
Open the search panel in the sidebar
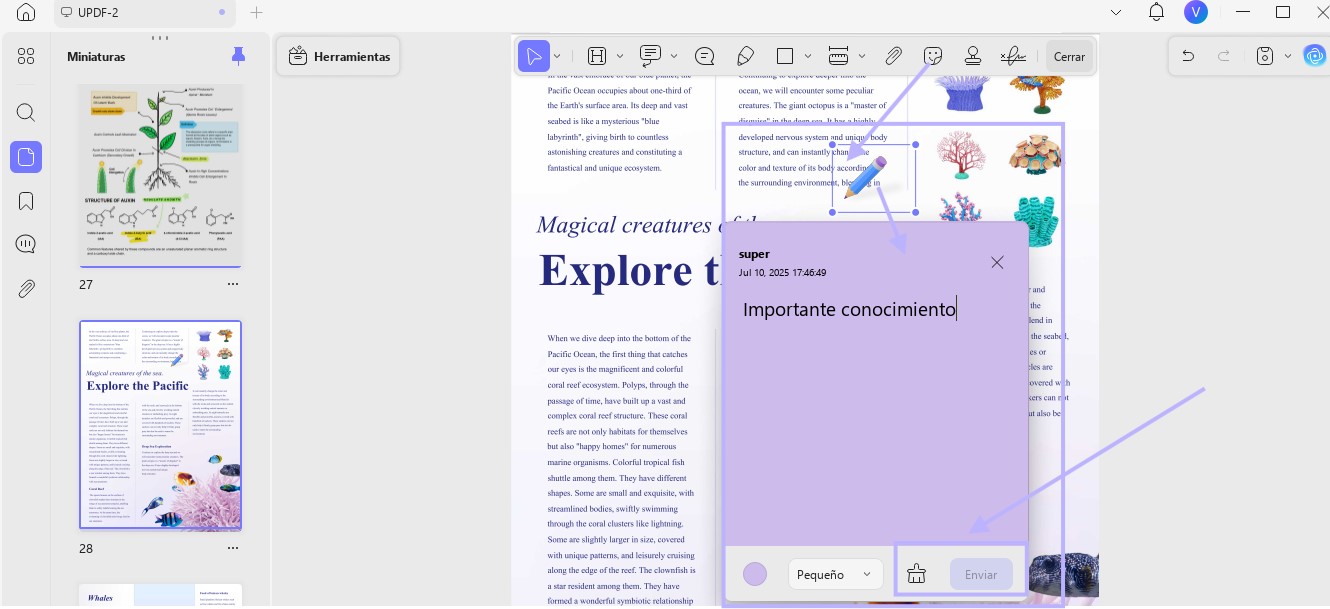pyautogui.click(x=26, y=112)
